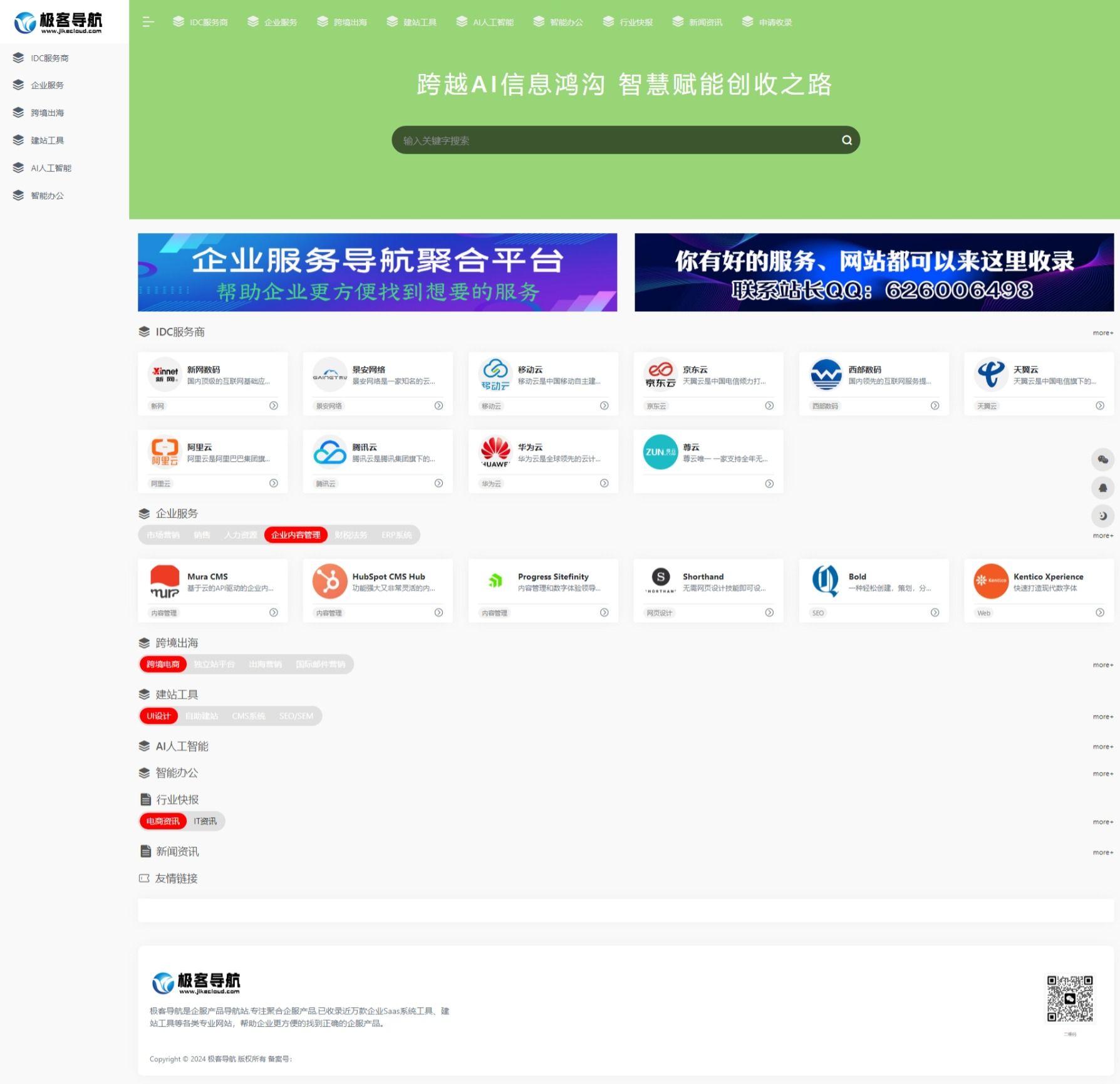Open 行业快报 in the top navigation
Screen dimensions: 1120x1084
(x=628, y=22)
